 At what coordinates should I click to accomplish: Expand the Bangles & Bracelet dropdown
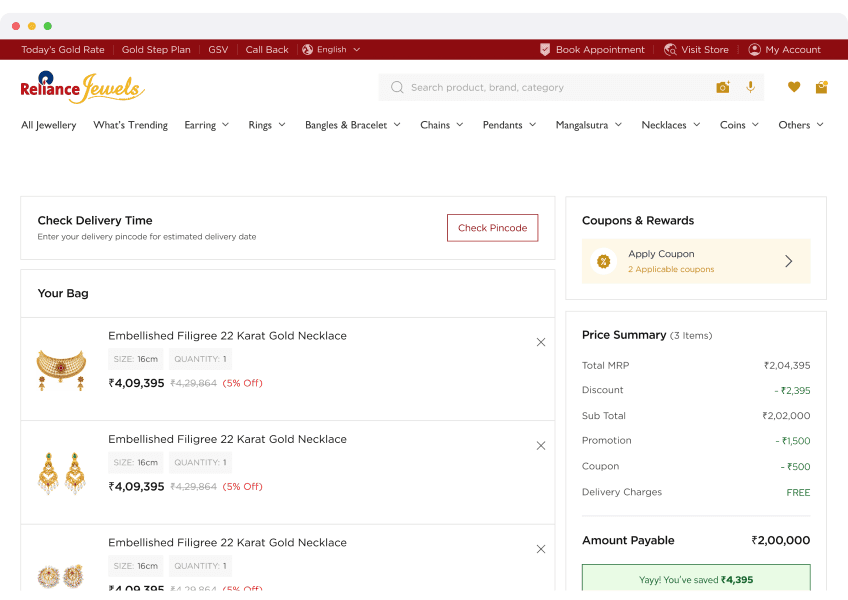pyautogui.click(x=397, y=125)
